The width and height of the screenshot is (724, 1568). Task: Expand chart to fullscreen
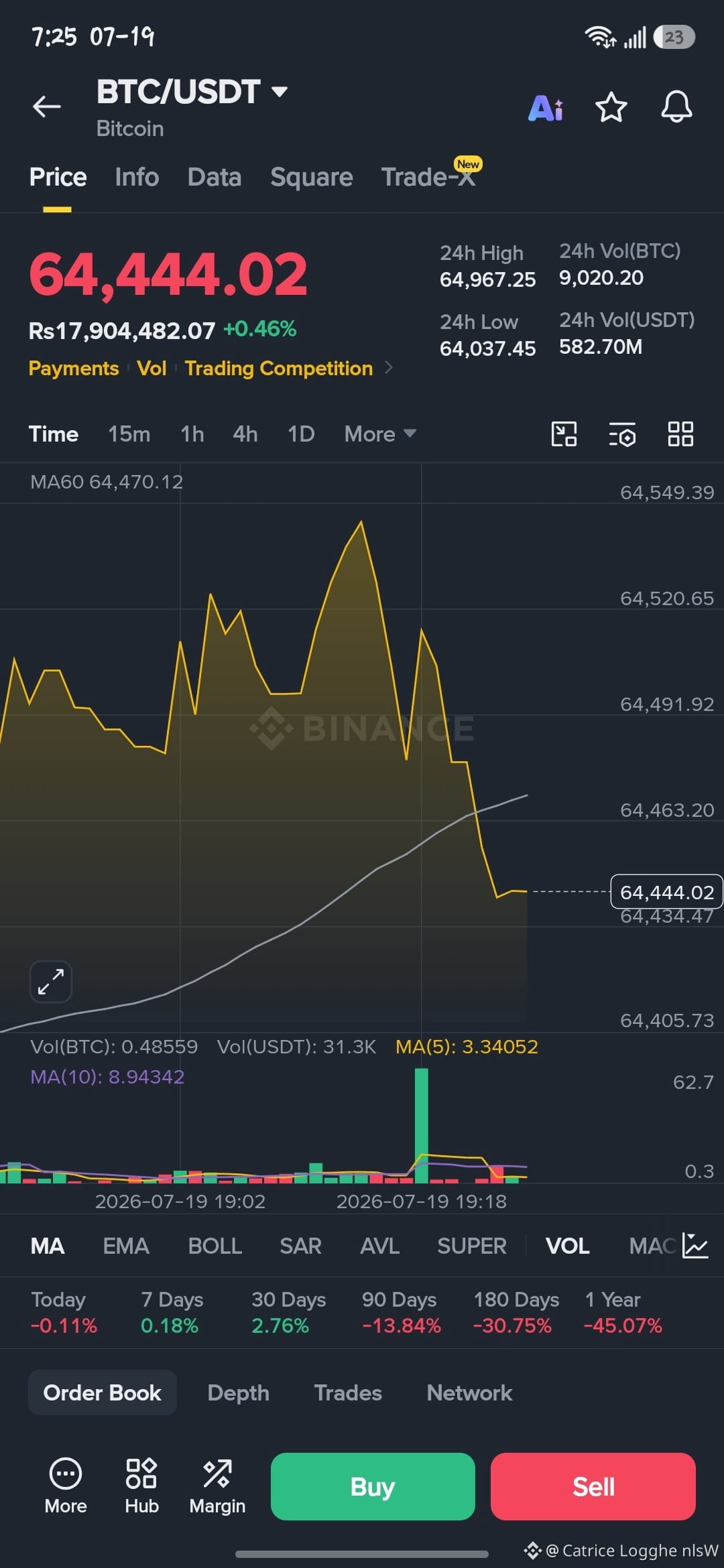(51, 982)
